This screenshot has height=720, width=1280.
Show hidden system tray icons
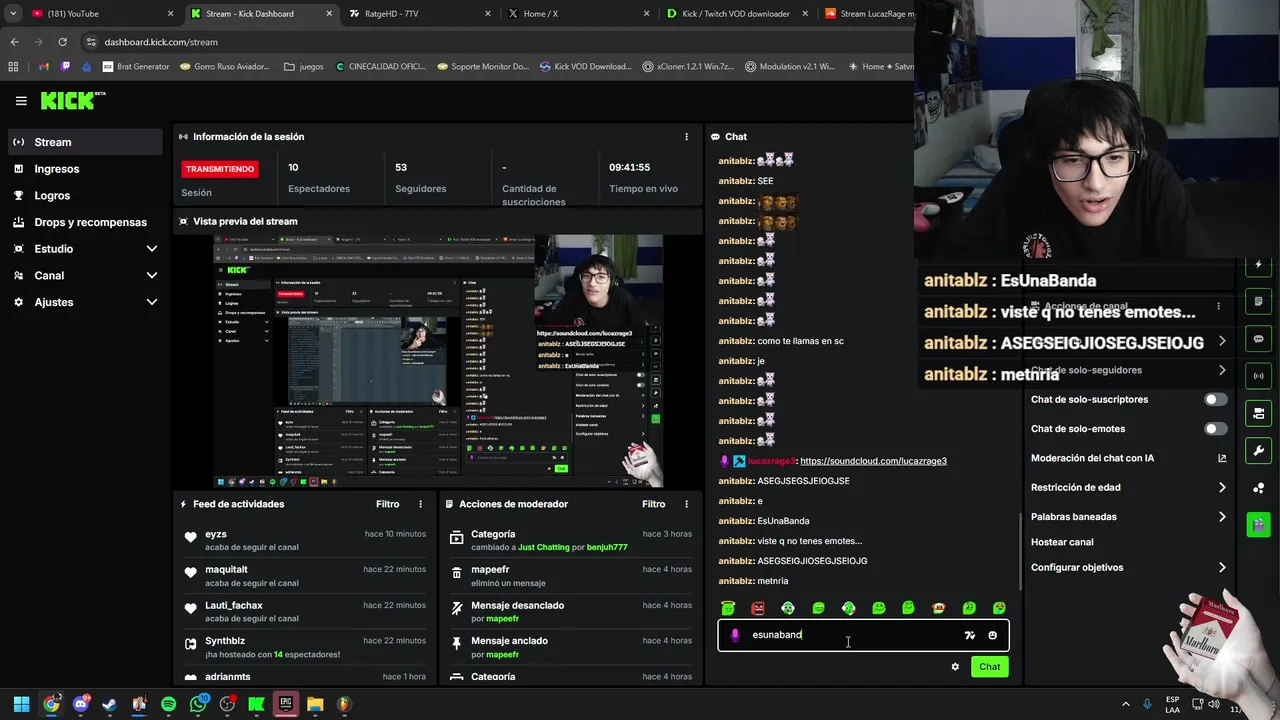(1125, 704)
